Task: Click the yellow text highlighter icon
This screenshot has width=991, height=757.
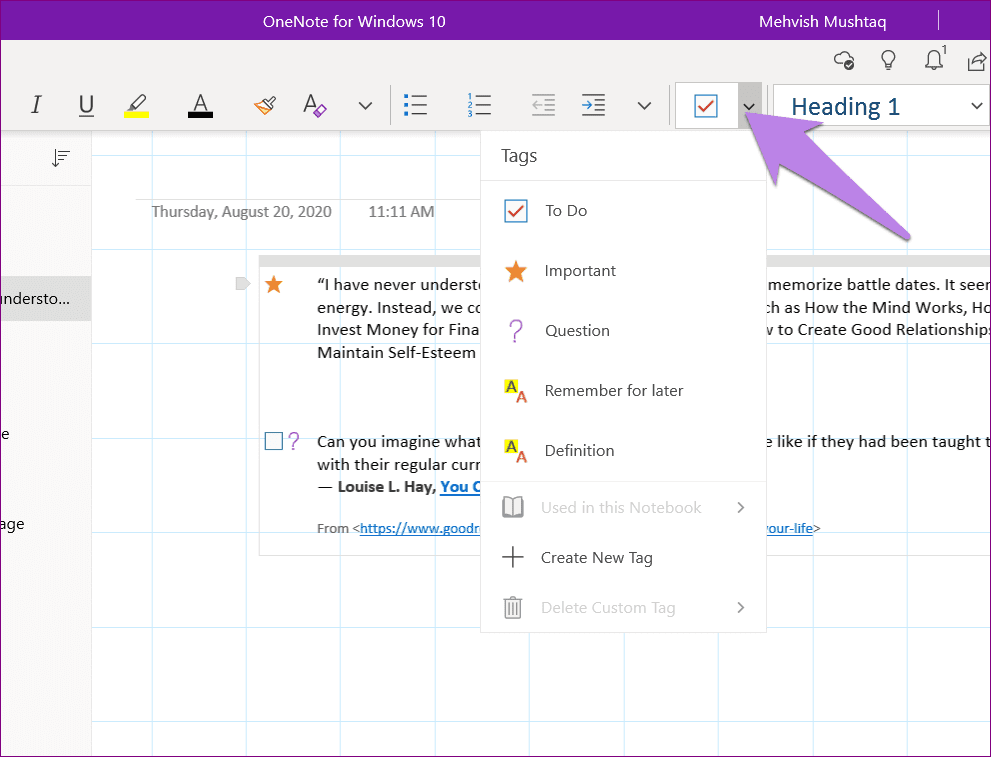Action: click(x=137, y=106)
